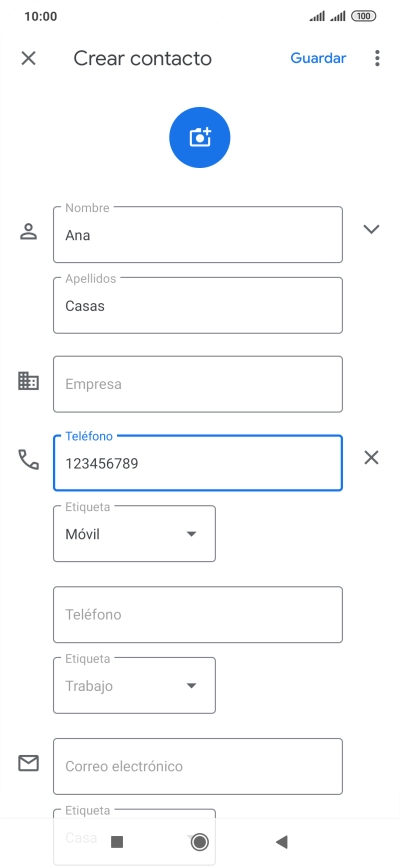The width and height of the screenshot is (400, 866).
Task: Save contact with Guardar
Action: [318, 58]
